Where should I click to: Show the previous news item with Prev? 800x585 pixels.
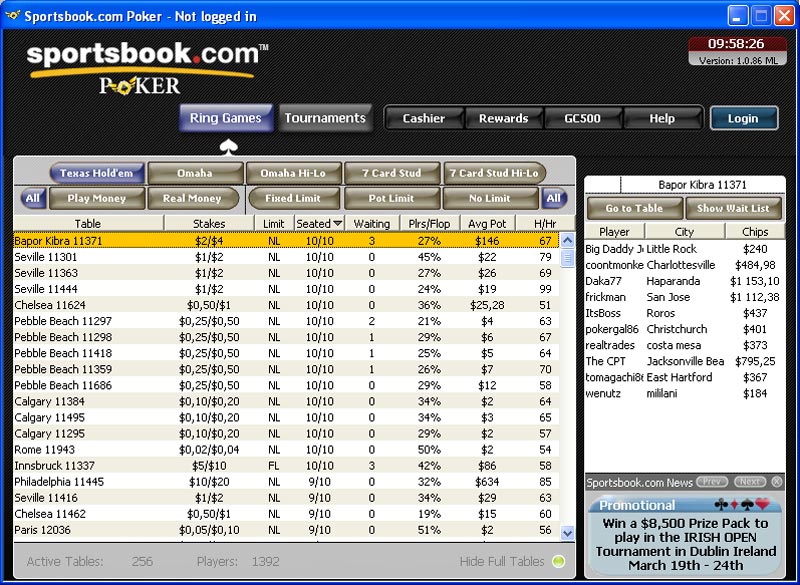pyautogui.click(x=712, y=481)
